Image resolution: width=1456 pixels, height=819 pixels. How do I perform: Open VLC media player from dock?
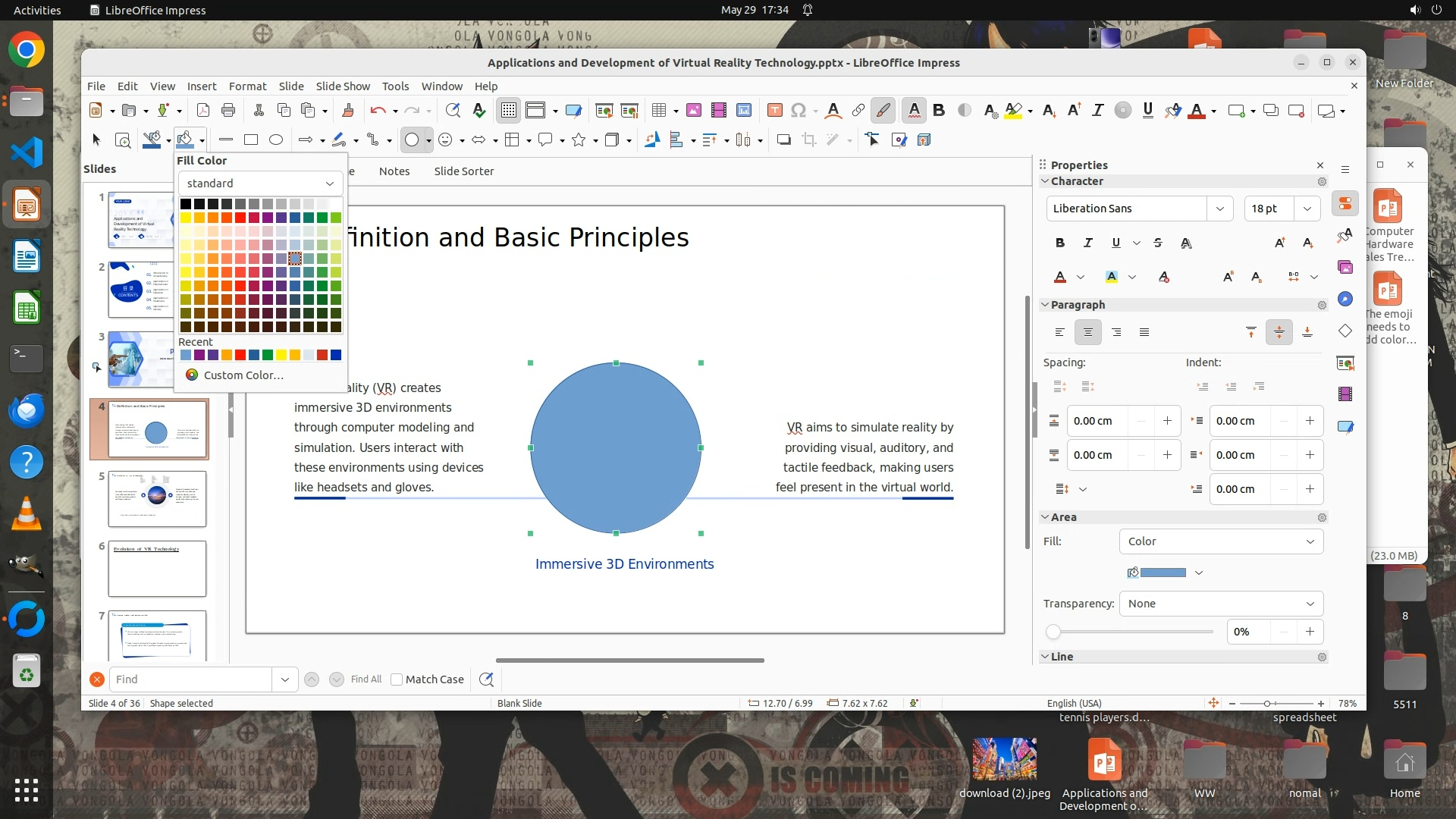tap(27, 514)
